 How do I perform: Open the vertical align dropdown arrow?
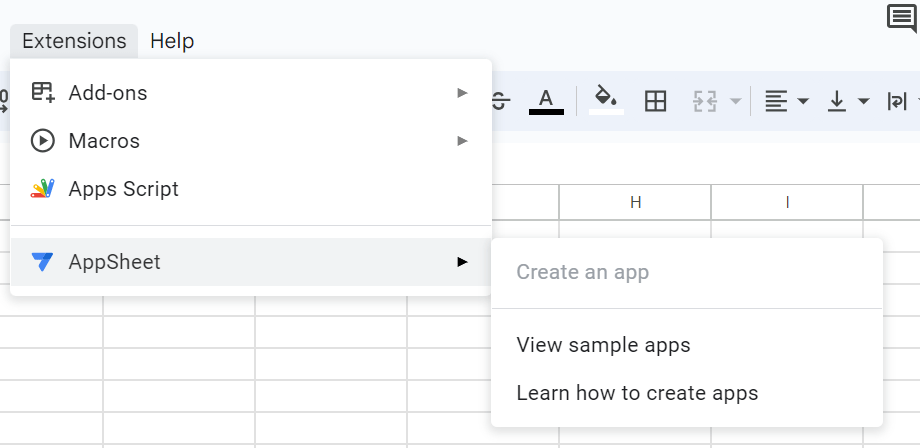click(863, 101)
